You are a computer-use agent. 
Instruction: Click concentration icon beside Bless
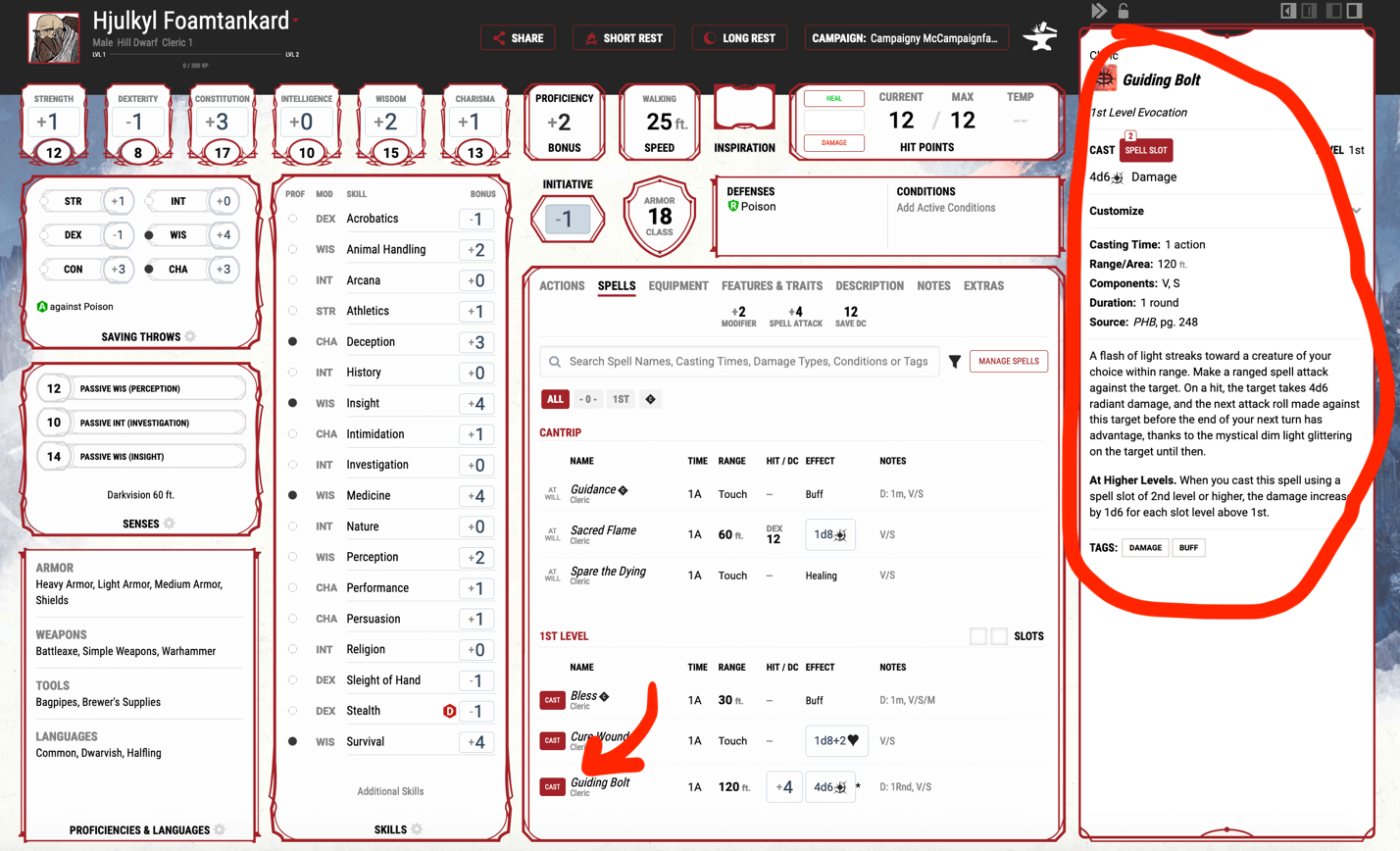(604, 696)
